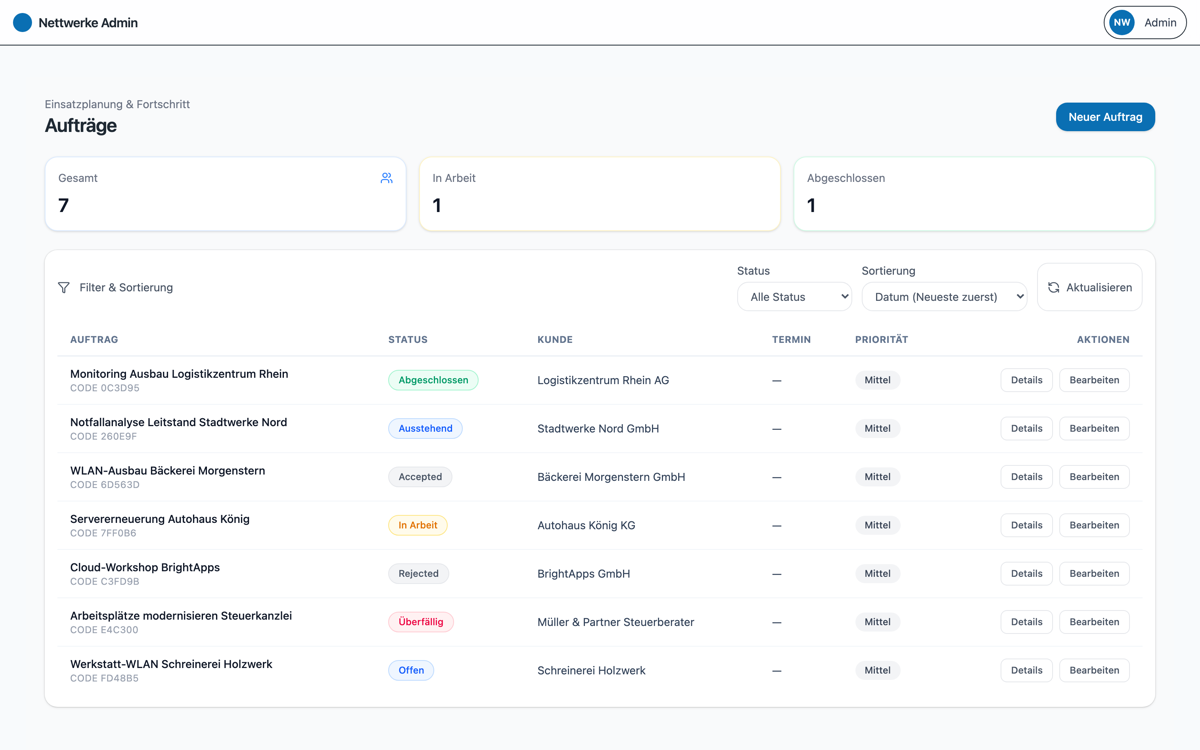Open Details for Werkstatt-WLAN Schreinerei Holzwerk
Viewport: 1200px width, 750px height.
pyautogui.click(x=1026, y=670)
